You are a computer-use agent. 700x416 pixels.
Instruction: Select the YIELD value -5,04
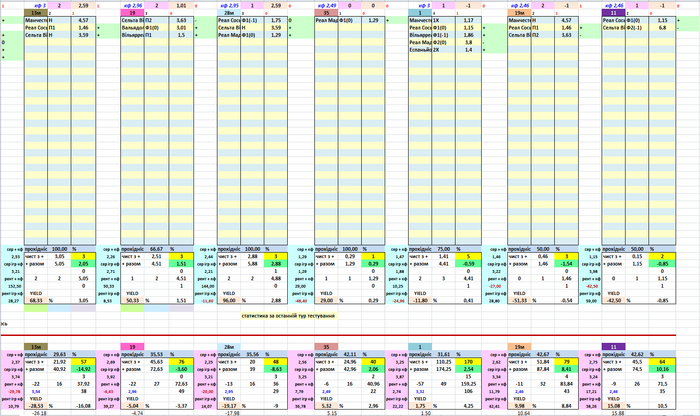[x=133, y=406]
